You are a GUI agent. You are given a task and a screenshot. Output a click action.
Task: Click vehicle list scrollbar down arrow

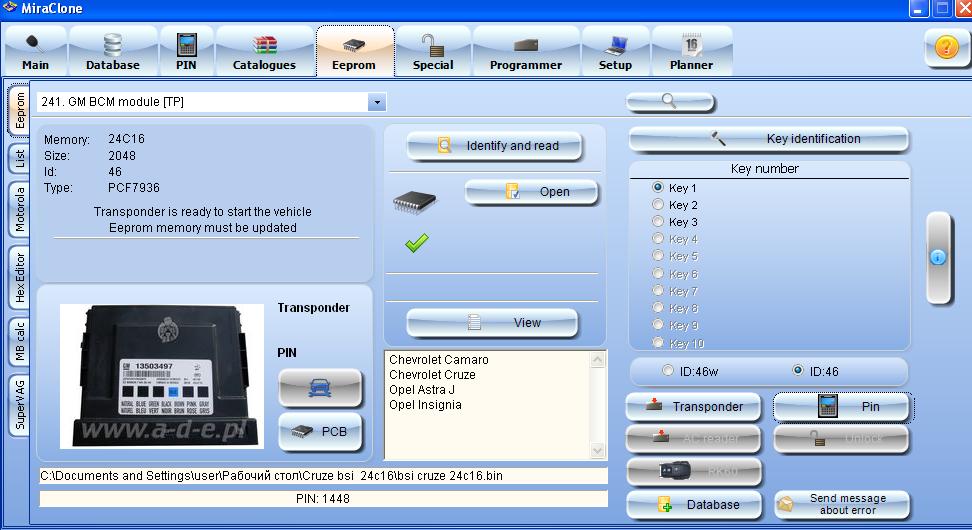(x=598, y=451)
